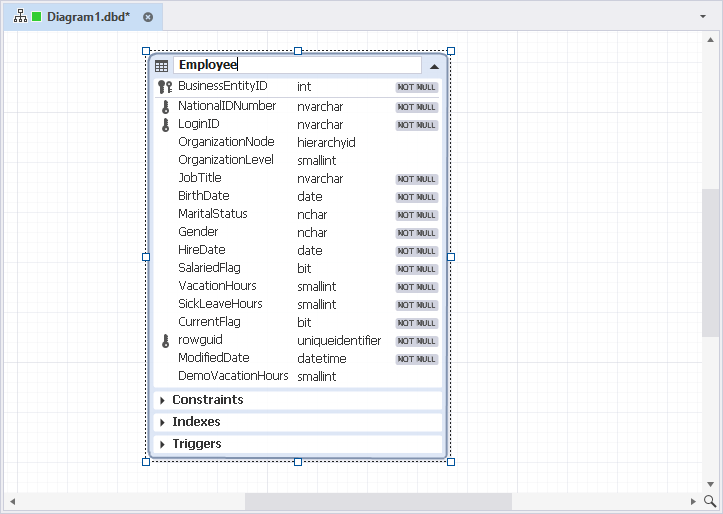Select the OrganizationNode column name

(226, 142)
